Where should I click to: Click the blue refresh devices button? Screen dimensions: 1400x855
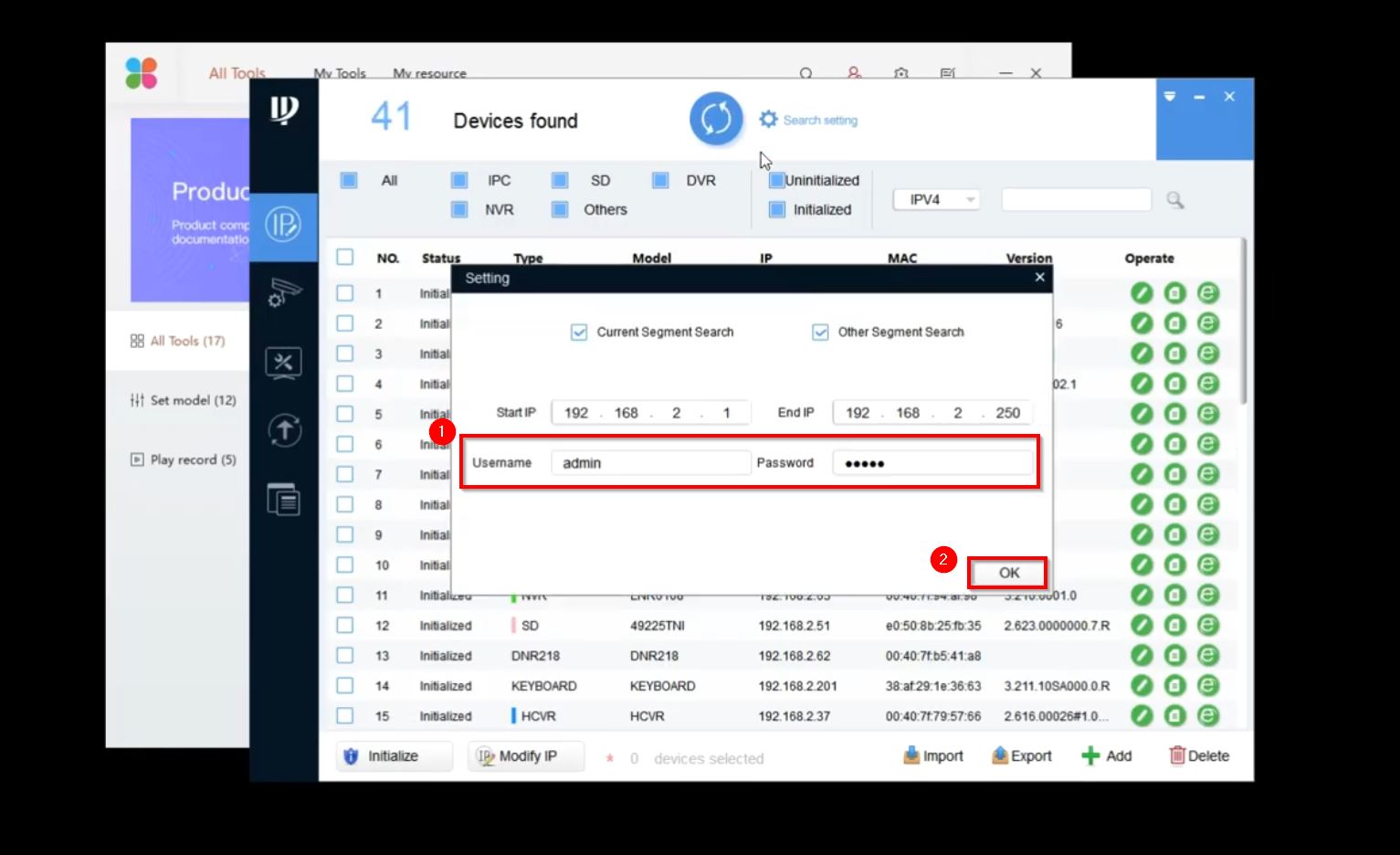(716, 119)
